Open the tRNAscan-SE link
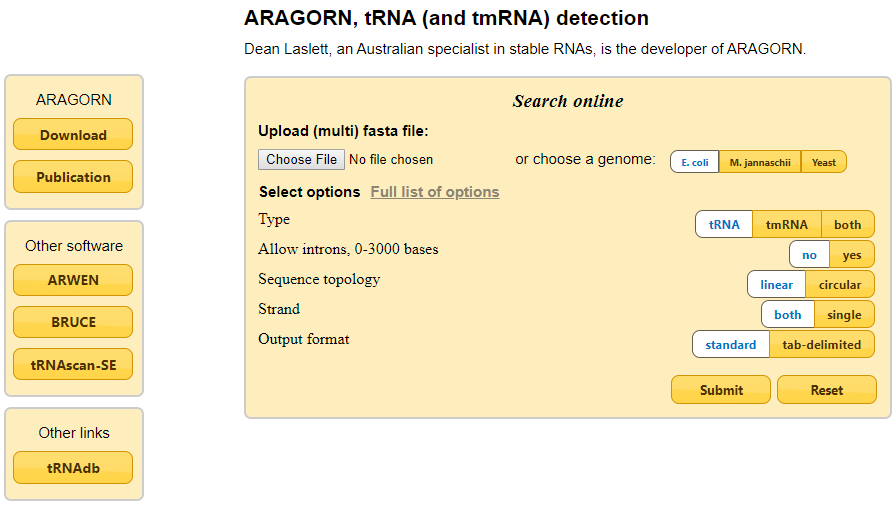Viewport: 894px width, 505px height. (73, 365)
